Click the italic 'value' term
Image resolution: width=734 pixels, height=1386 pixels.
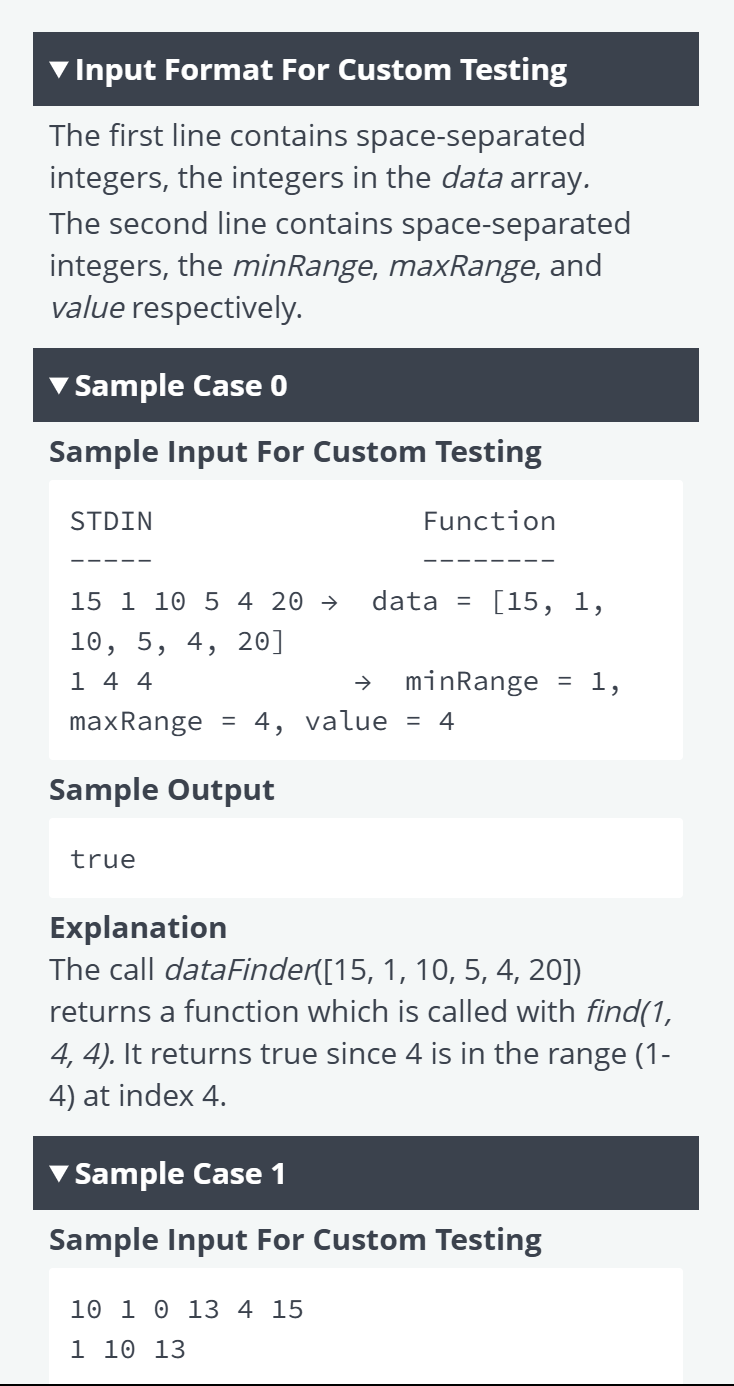(x=87, y=308)
